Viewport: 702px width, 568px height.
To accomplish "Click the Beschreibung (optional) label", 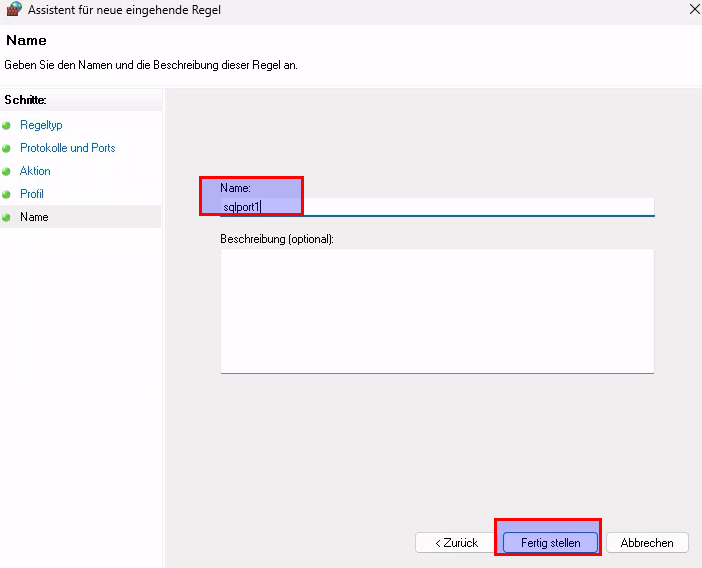I will click(277, 240).
